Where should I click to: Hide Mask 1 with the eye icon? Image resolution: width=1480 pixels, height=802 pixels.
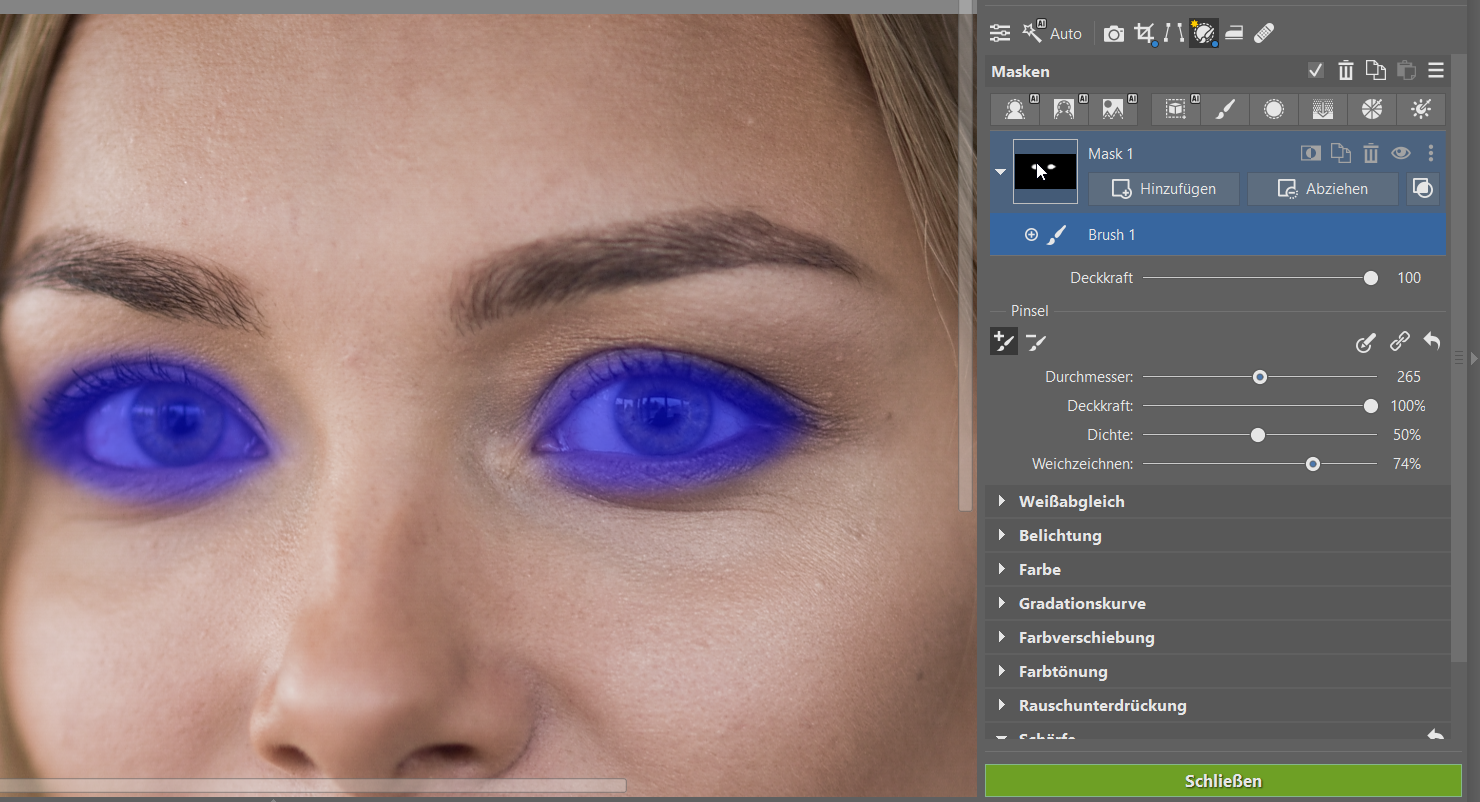1401,153
